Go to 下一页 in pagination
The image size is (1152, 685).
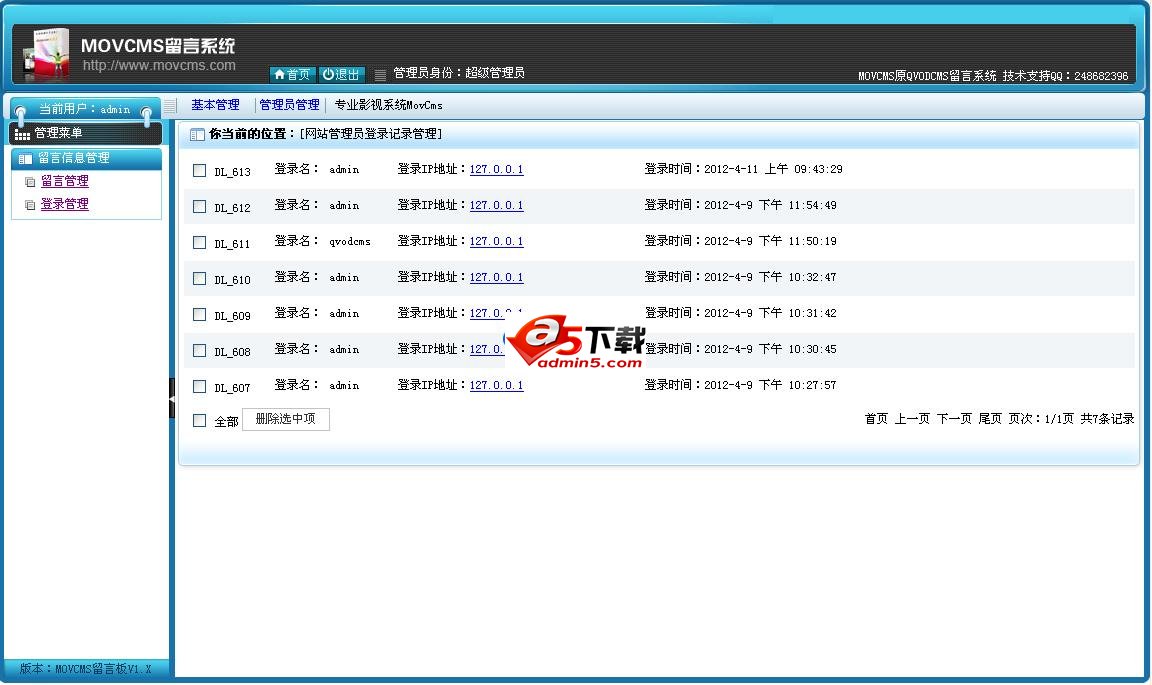click(x=954, y=419)
